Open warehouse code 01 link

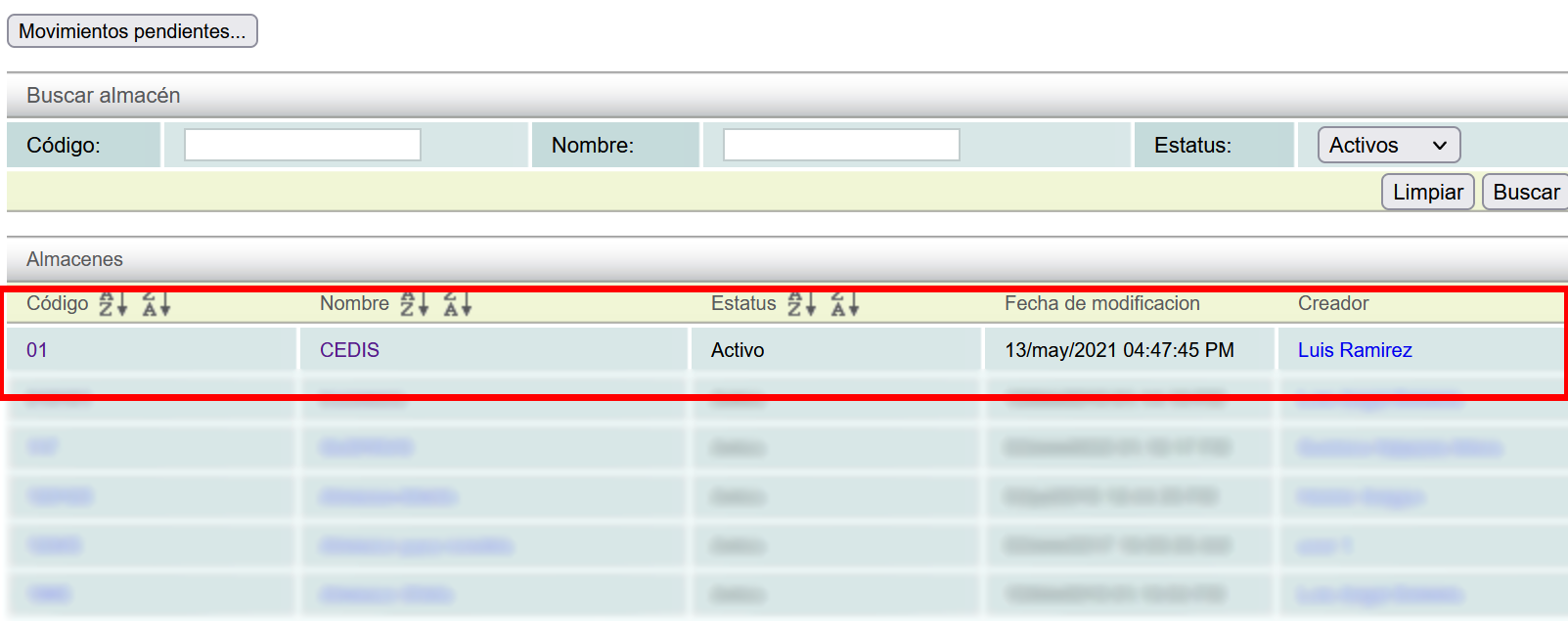37,350
